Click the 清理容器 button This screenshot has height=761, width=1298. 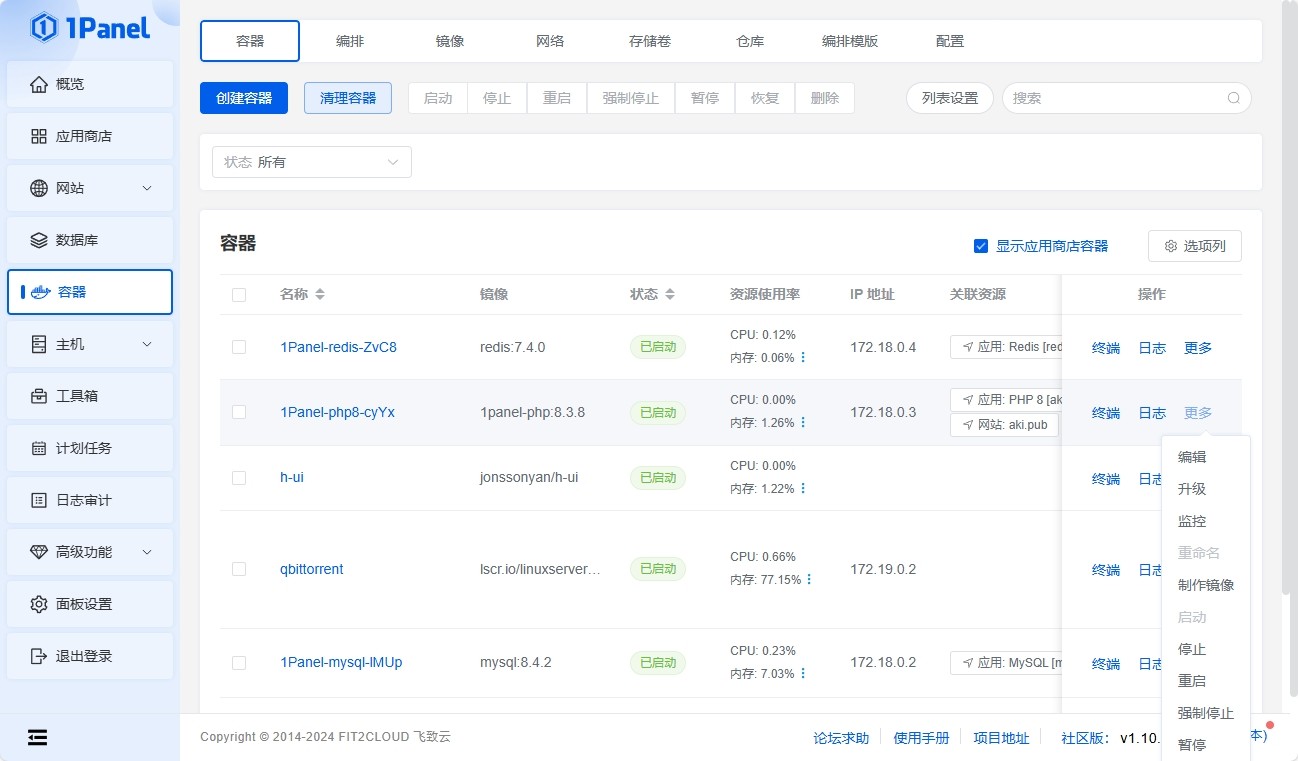click(x=348, y=98)
